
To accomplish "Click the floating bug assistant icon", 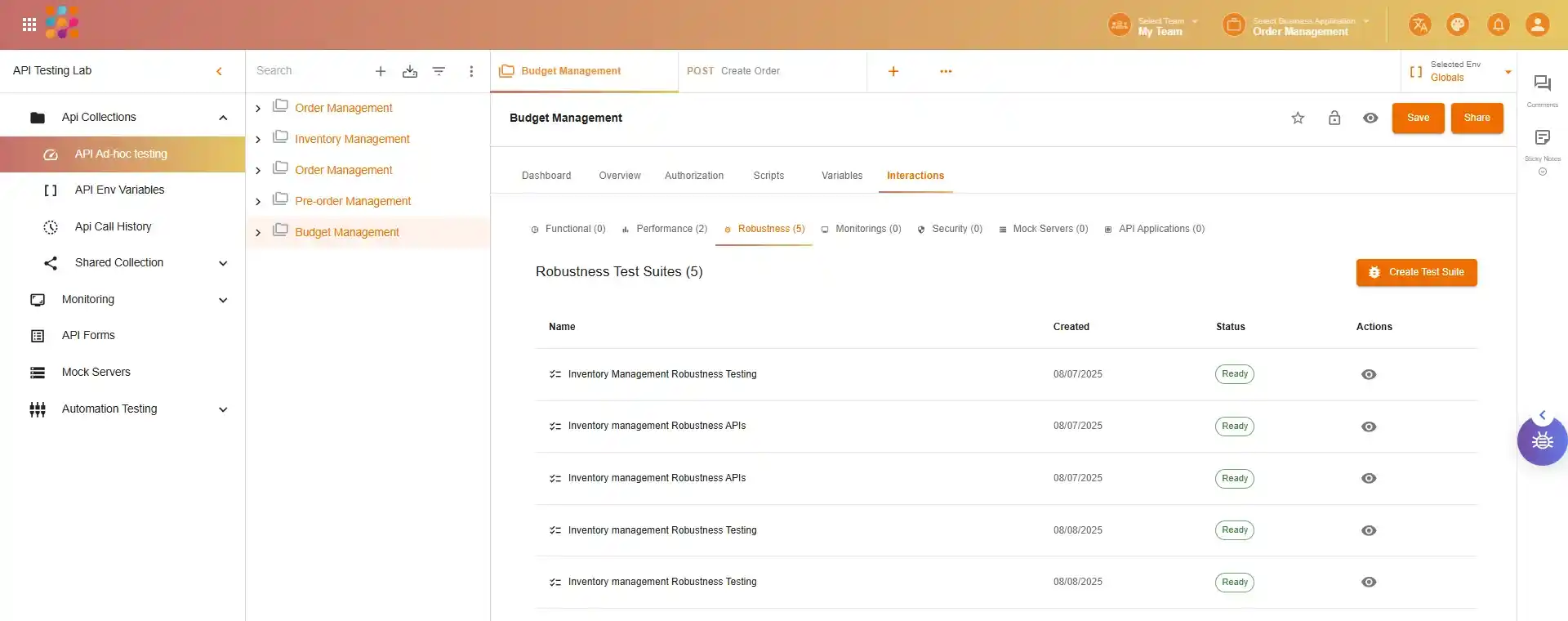I will (1542, 441).
